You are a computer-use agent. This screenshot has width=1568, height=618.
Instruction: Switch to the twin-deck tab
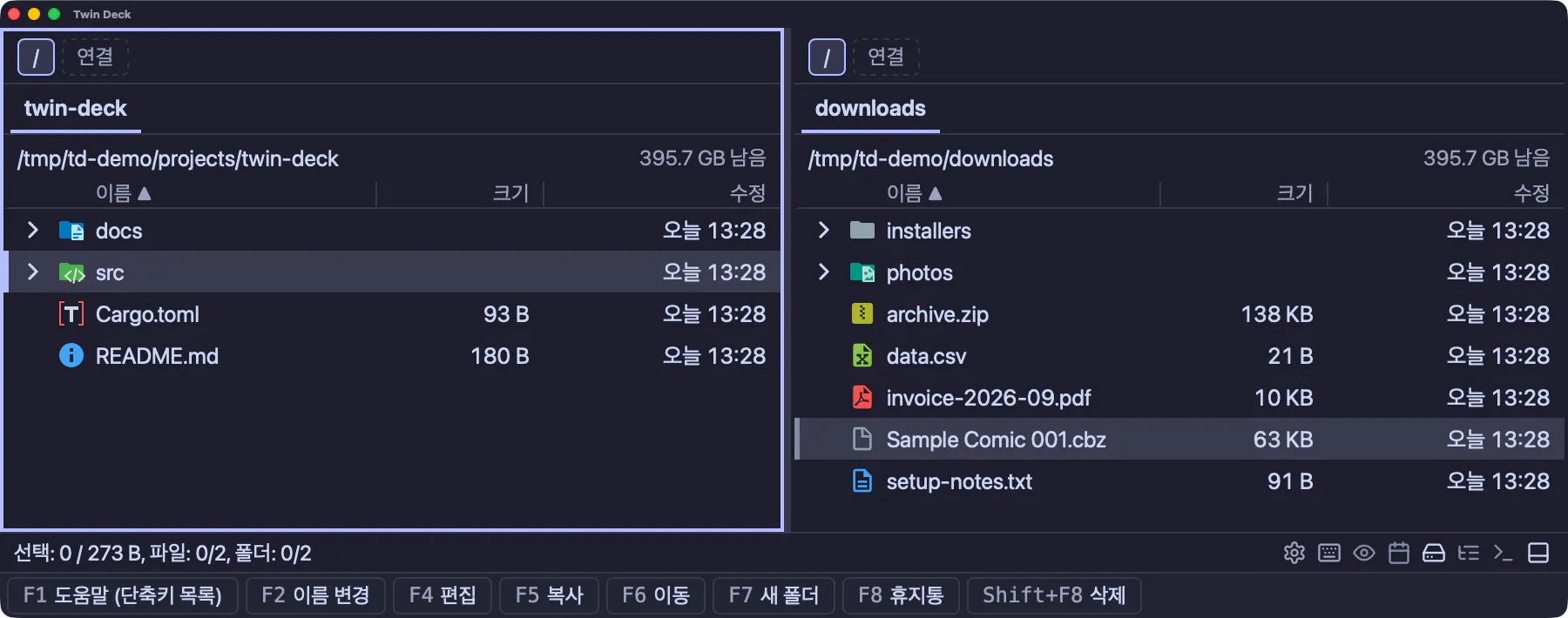[x=76, y=109]
